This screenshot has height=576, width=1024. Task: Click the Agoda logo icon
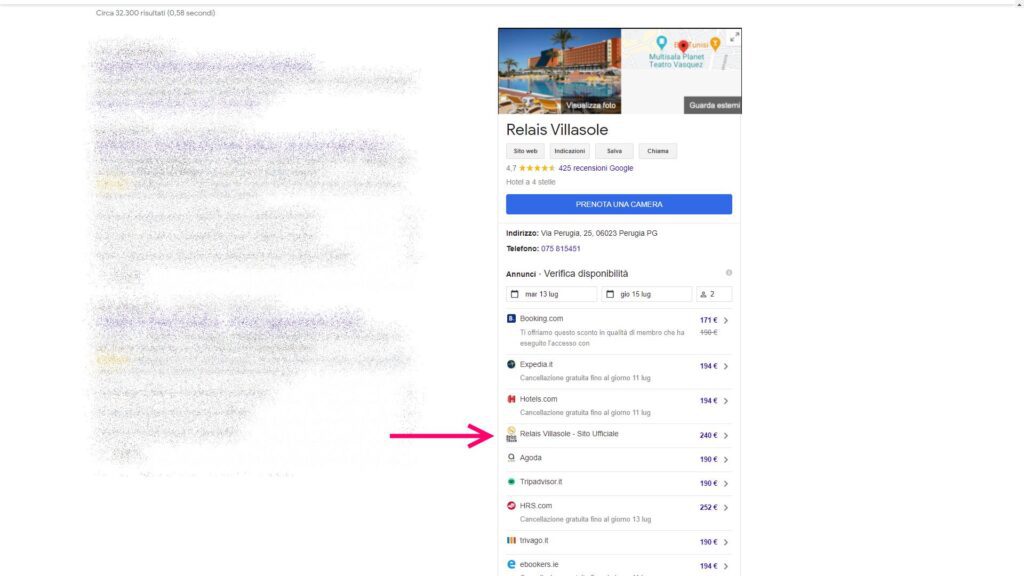coord(511,458)
